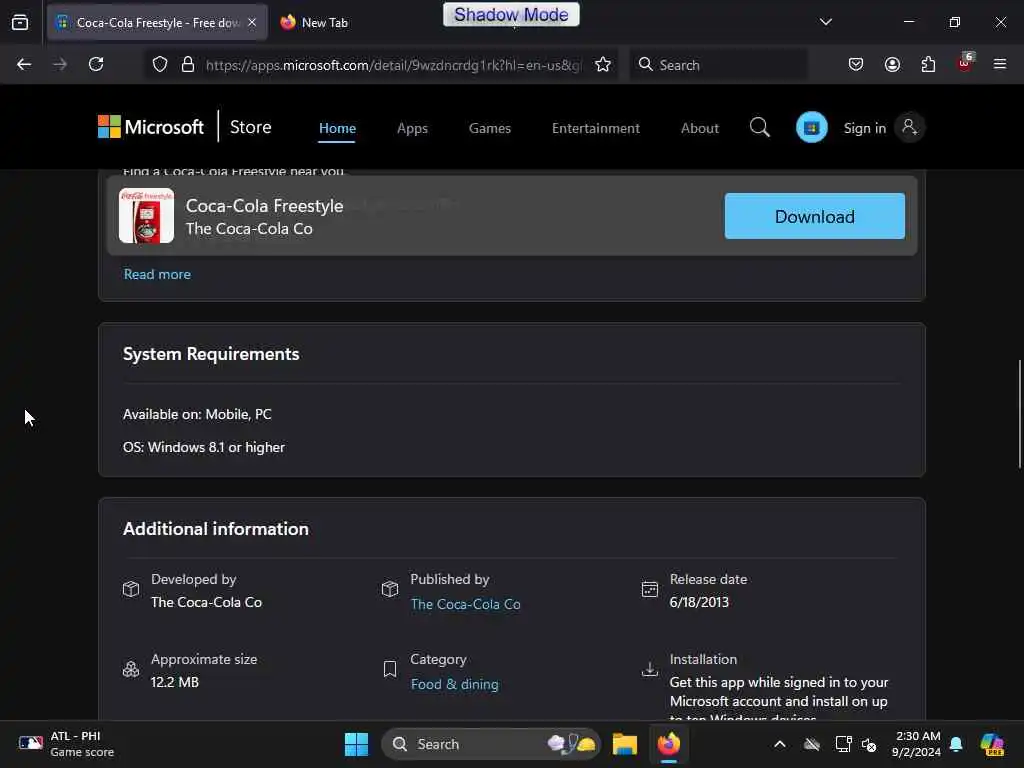Go back to previous page
Screen dimensions: 1024x768
tap(24, 64)
